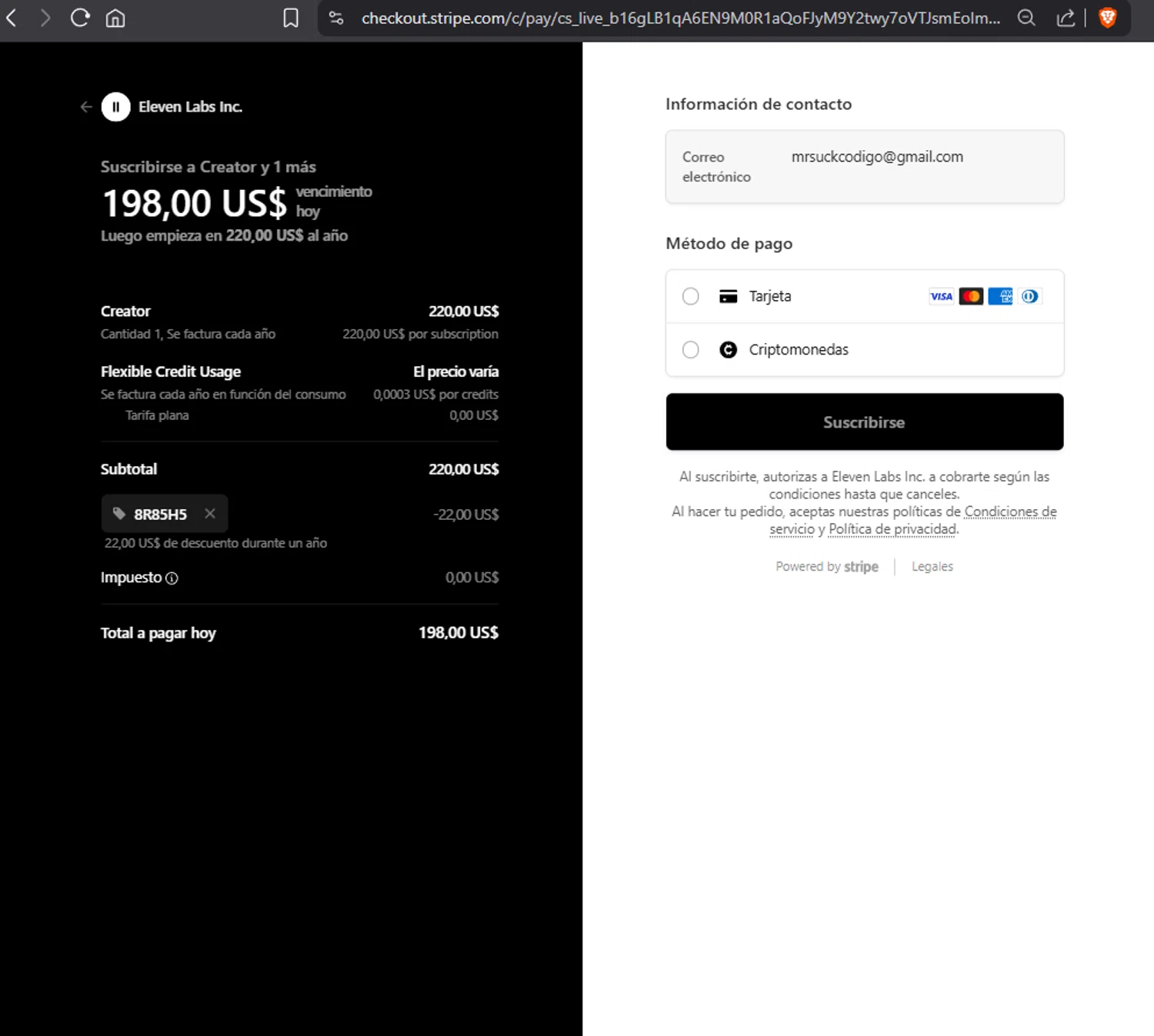Click the info icon next to Impuesto
This screenshot has width=1154, height=1036.
pos(172,578)
